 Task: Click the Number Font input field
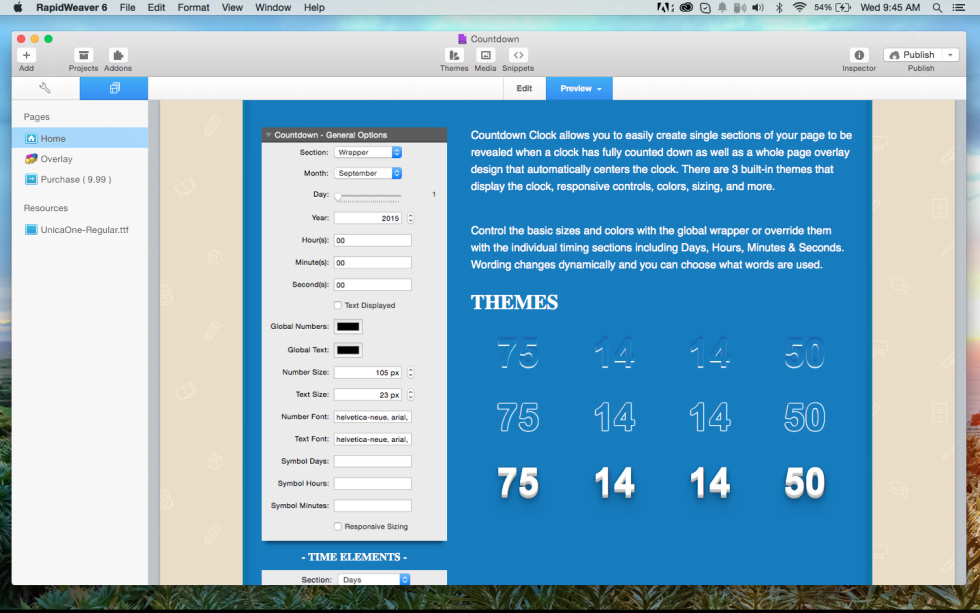coord(372,417)
